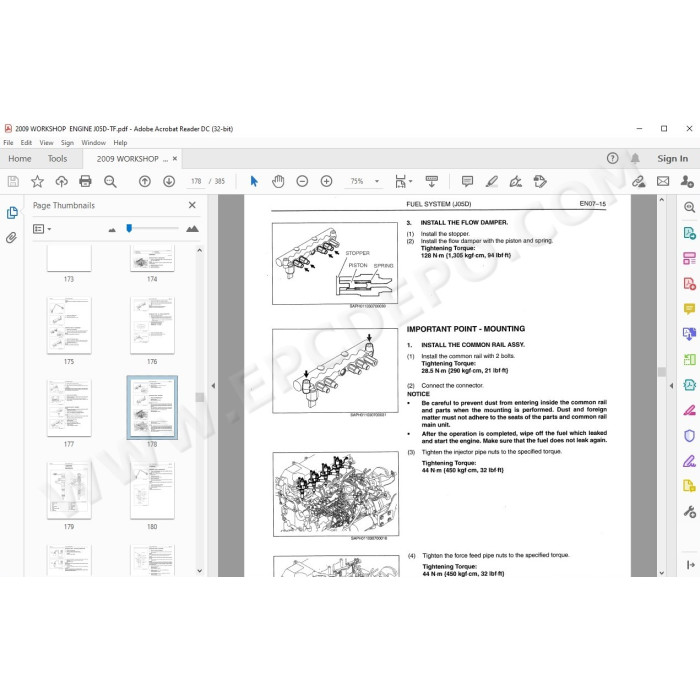Enlarge thumbnail size large mountain icon
This screenshot has width=700, height=700.
(x=192, y=229)
